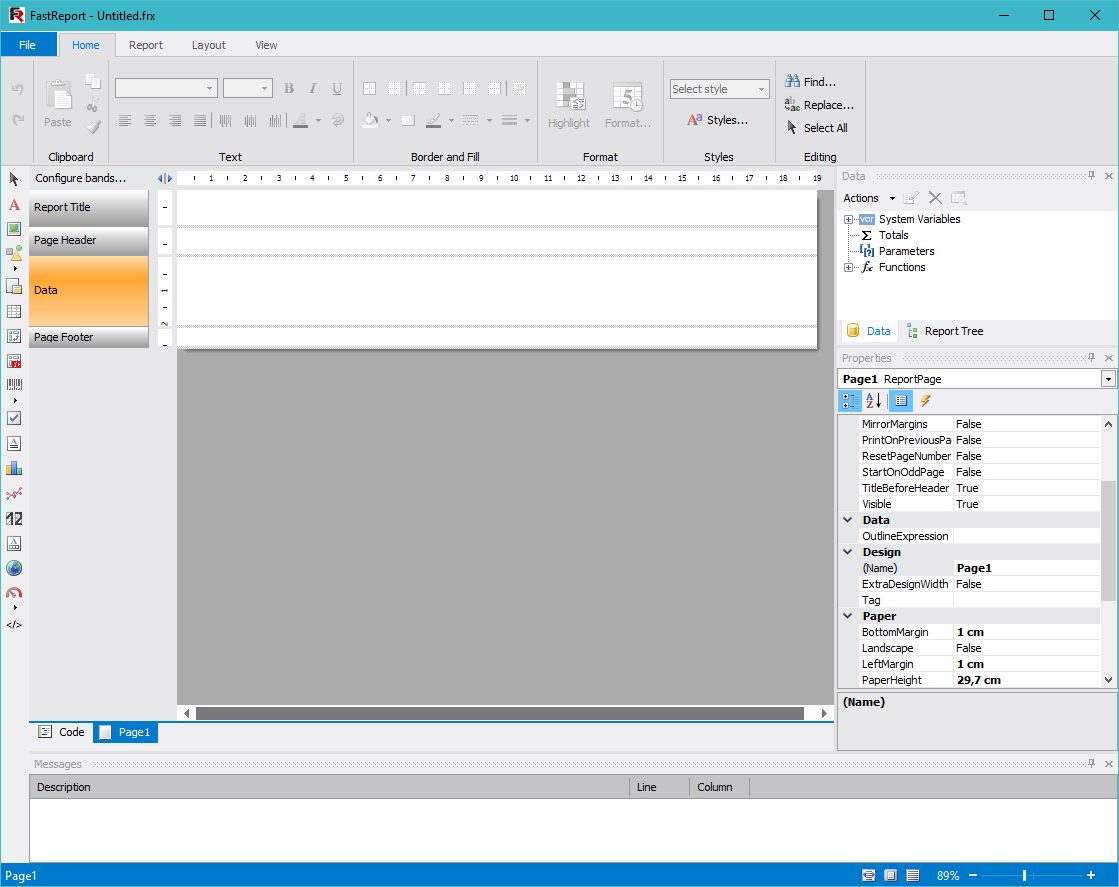The height and width of the screenshot is (887, 1119).
Task: Pick the Text object tool (red A)
Action: point(14,205)
